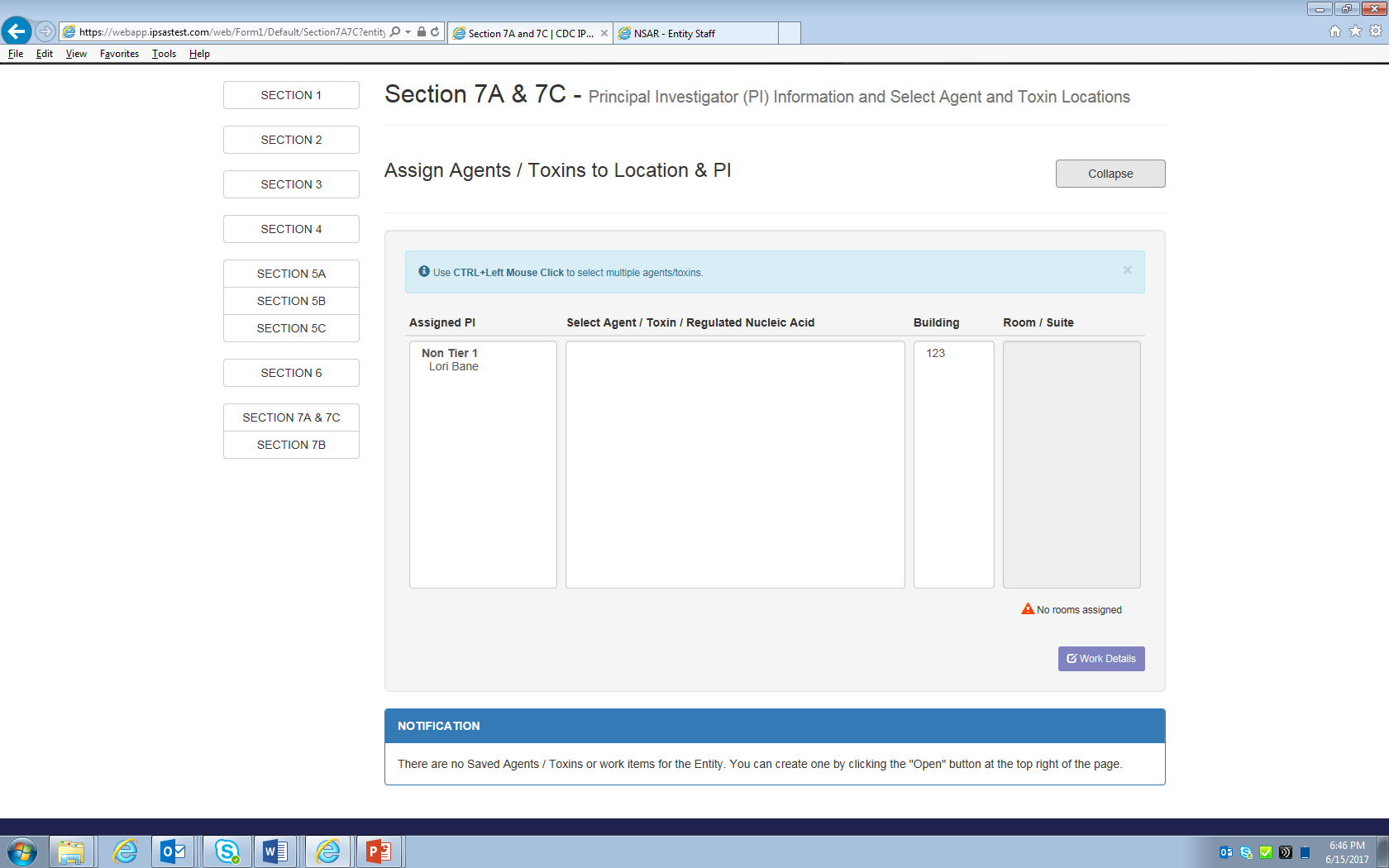Navigate to SECTION 3
1389x868 pixels.
[291, 184]
